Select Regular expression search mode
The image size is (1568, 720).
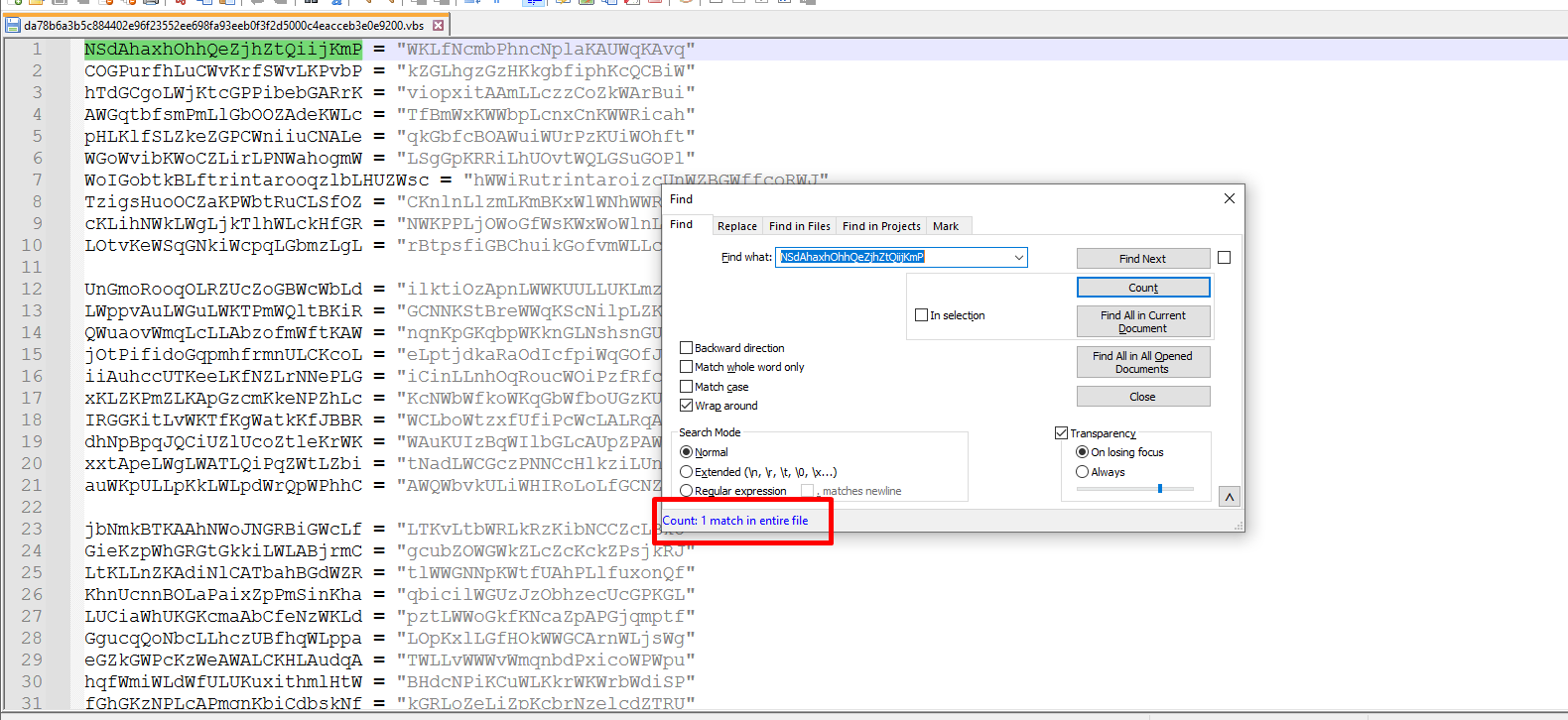(x=686, y=491)
